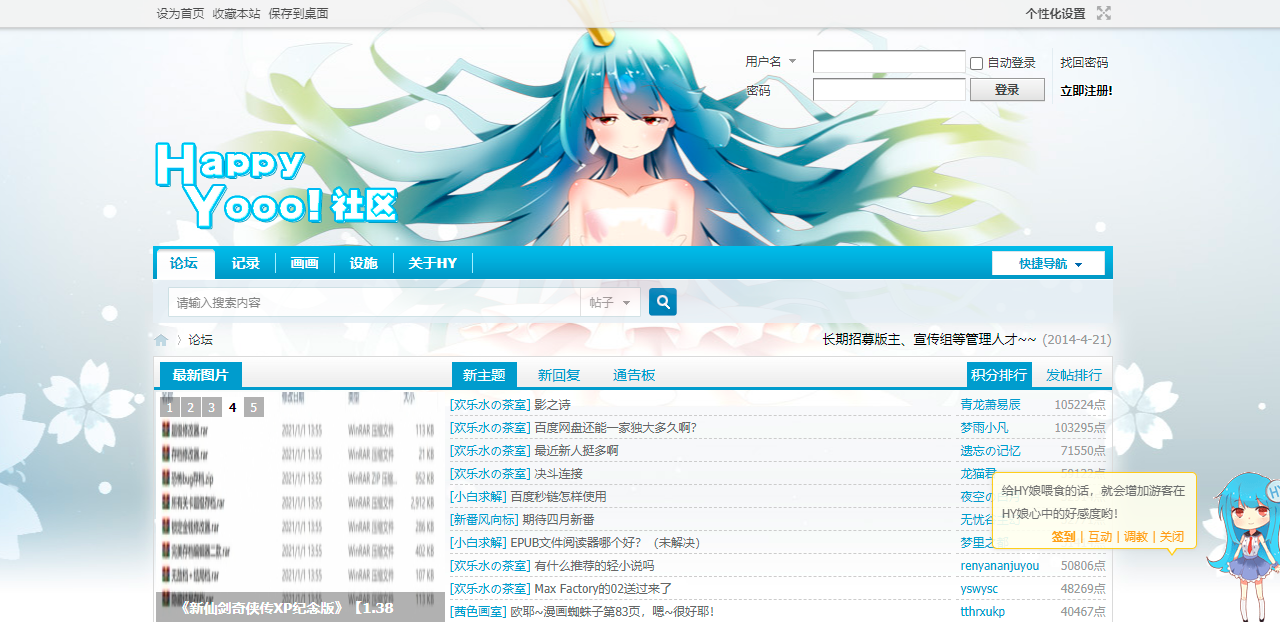Viewport: 1280px width, 622px height.
Task: Open the 记录 navigation tab
Action: (246, 263)
